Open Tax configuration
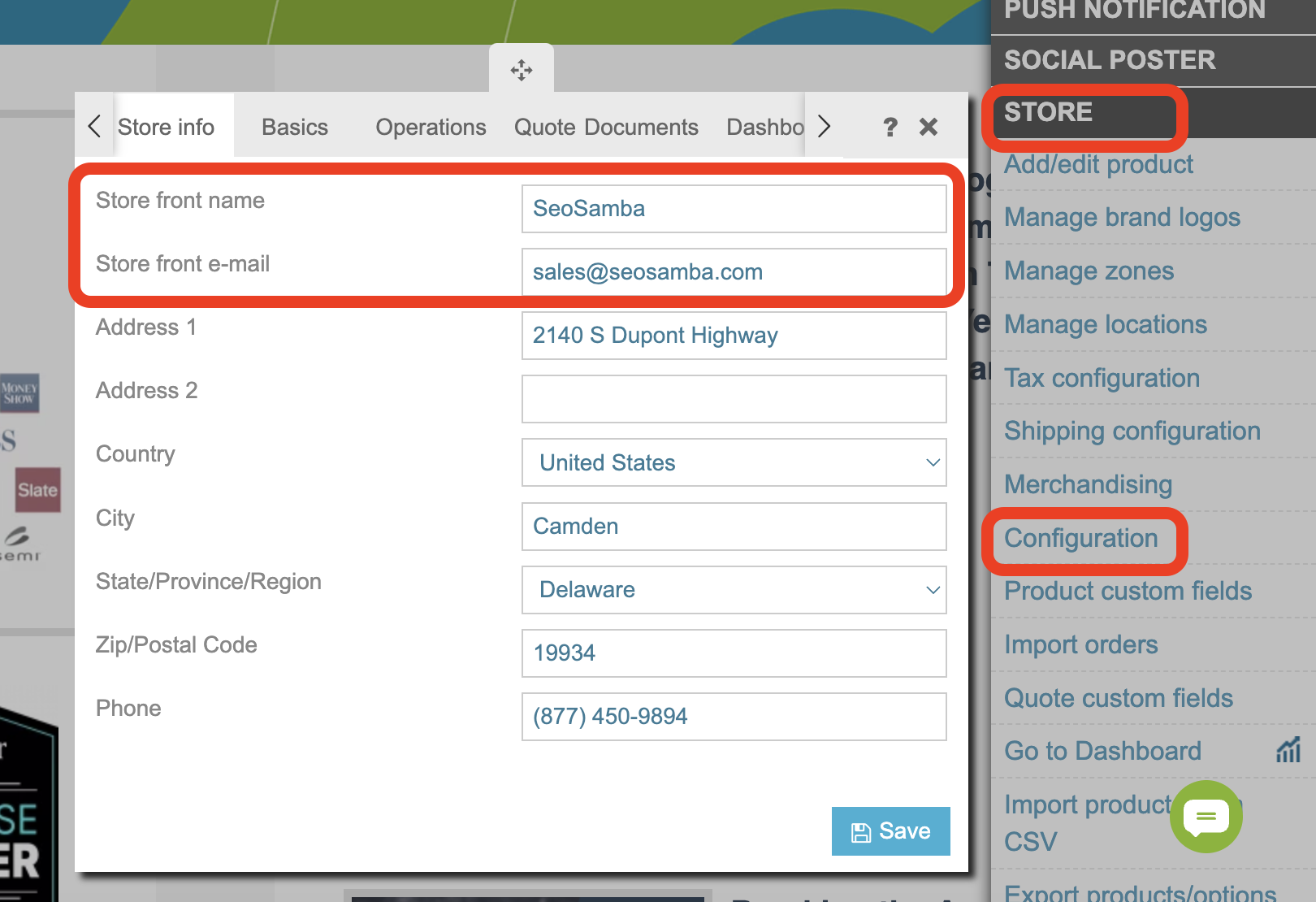 (x=1102, y=378)
